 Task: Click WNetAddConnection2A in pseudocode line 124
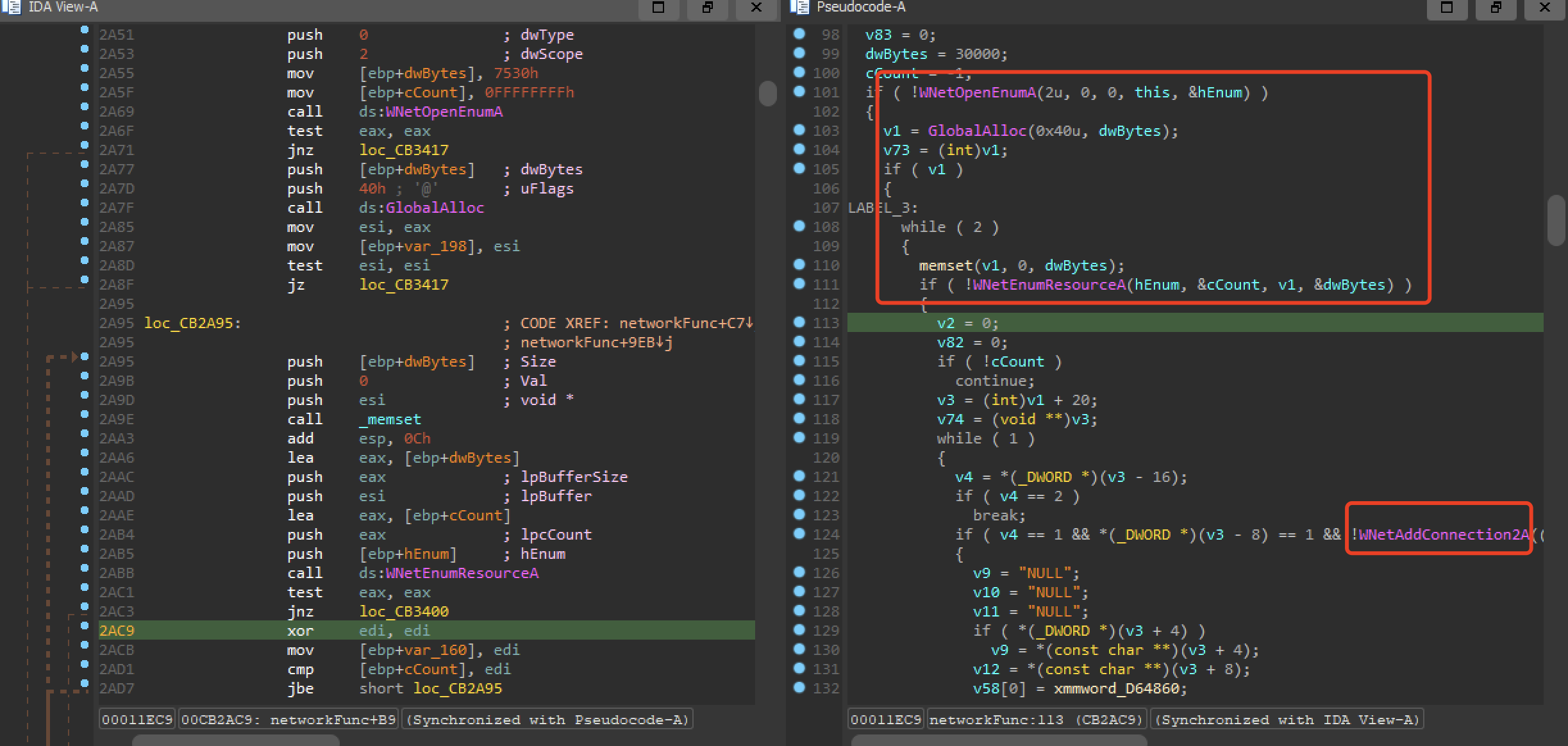tap(1443, 535)
